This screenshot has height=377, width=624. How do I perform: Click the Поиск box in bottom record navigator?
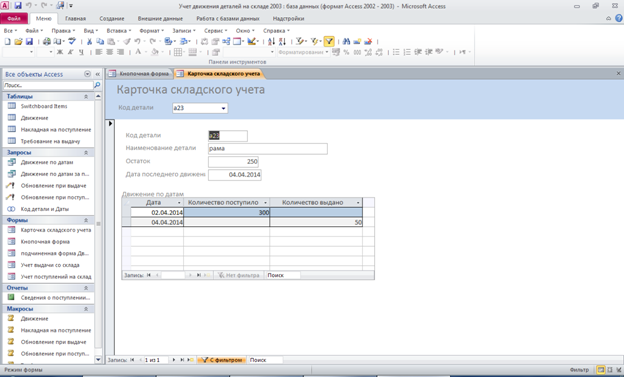[265, 360]
